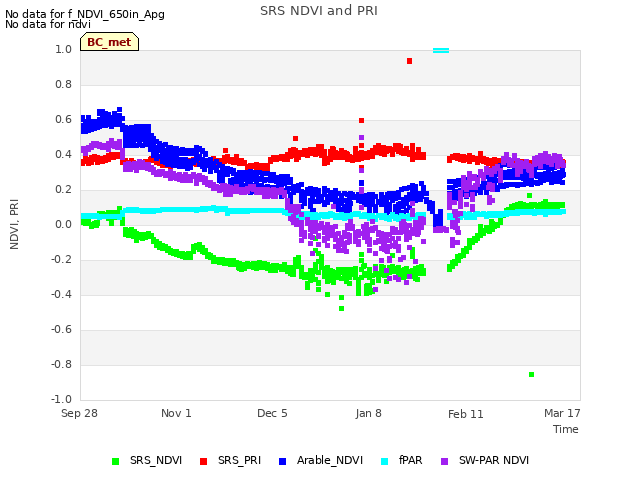Click the 0.8 y-axis tick label

[x=64, y=84]
